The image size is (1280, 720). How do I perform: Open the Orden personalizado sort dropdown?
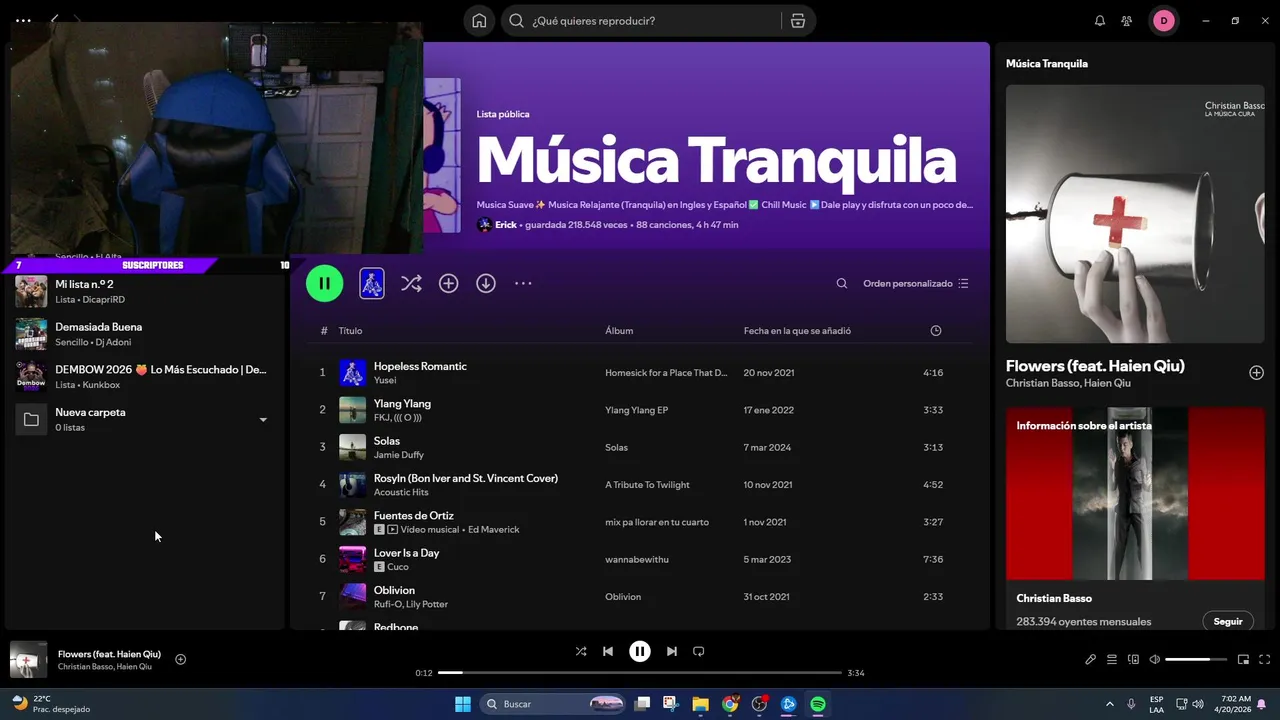916,284
